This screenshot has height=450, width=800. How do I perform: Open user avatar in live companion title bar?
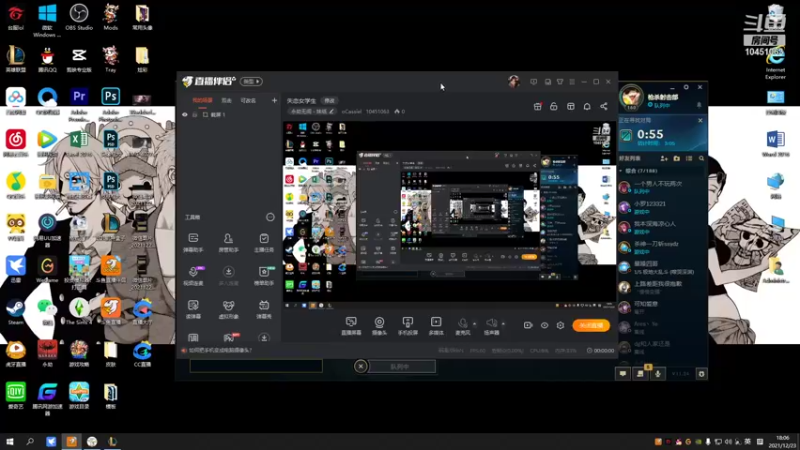click(514, 81)
